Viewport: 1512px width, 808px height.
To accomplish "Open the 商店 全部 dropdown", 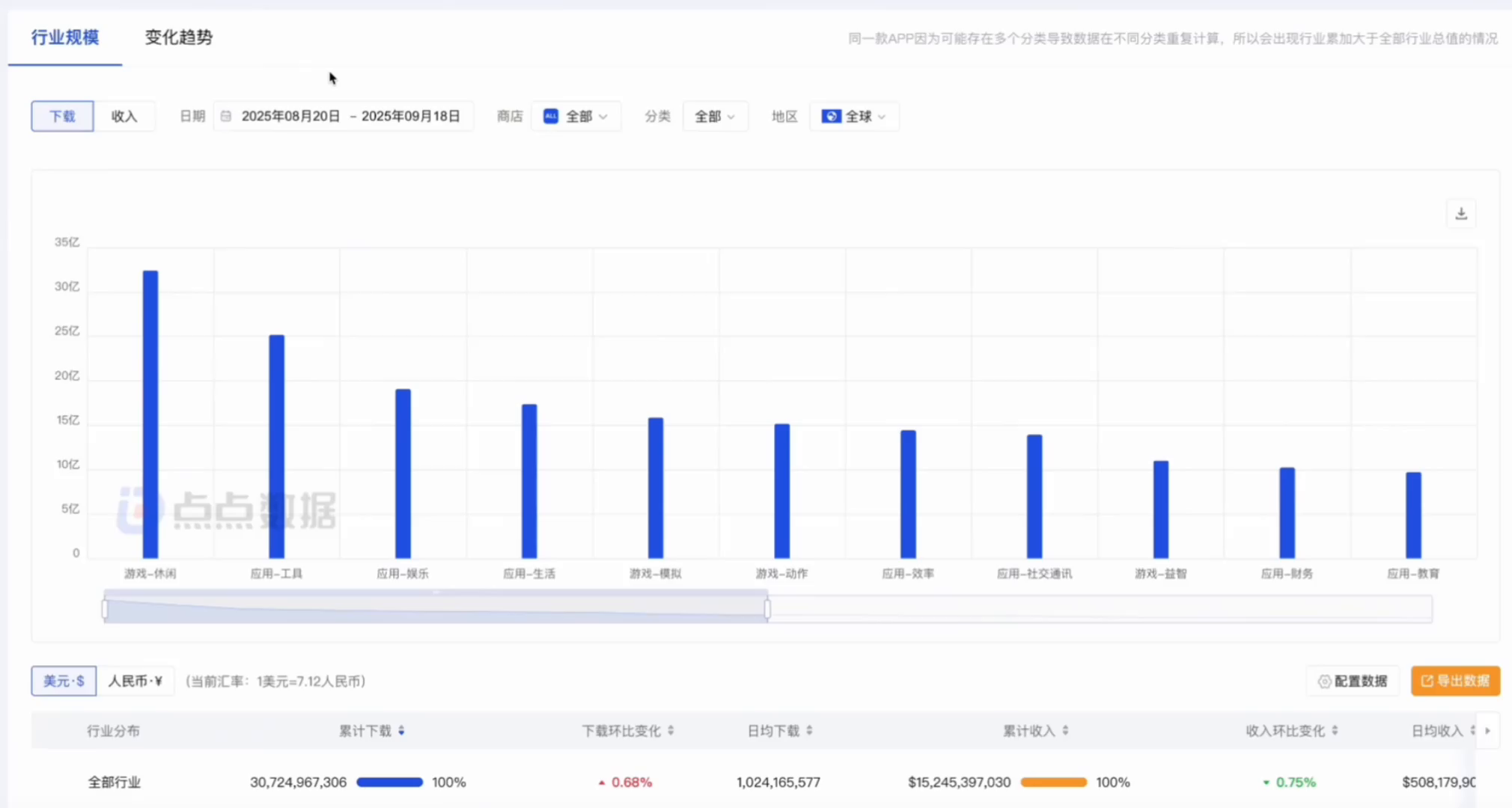I will (575, 116).
